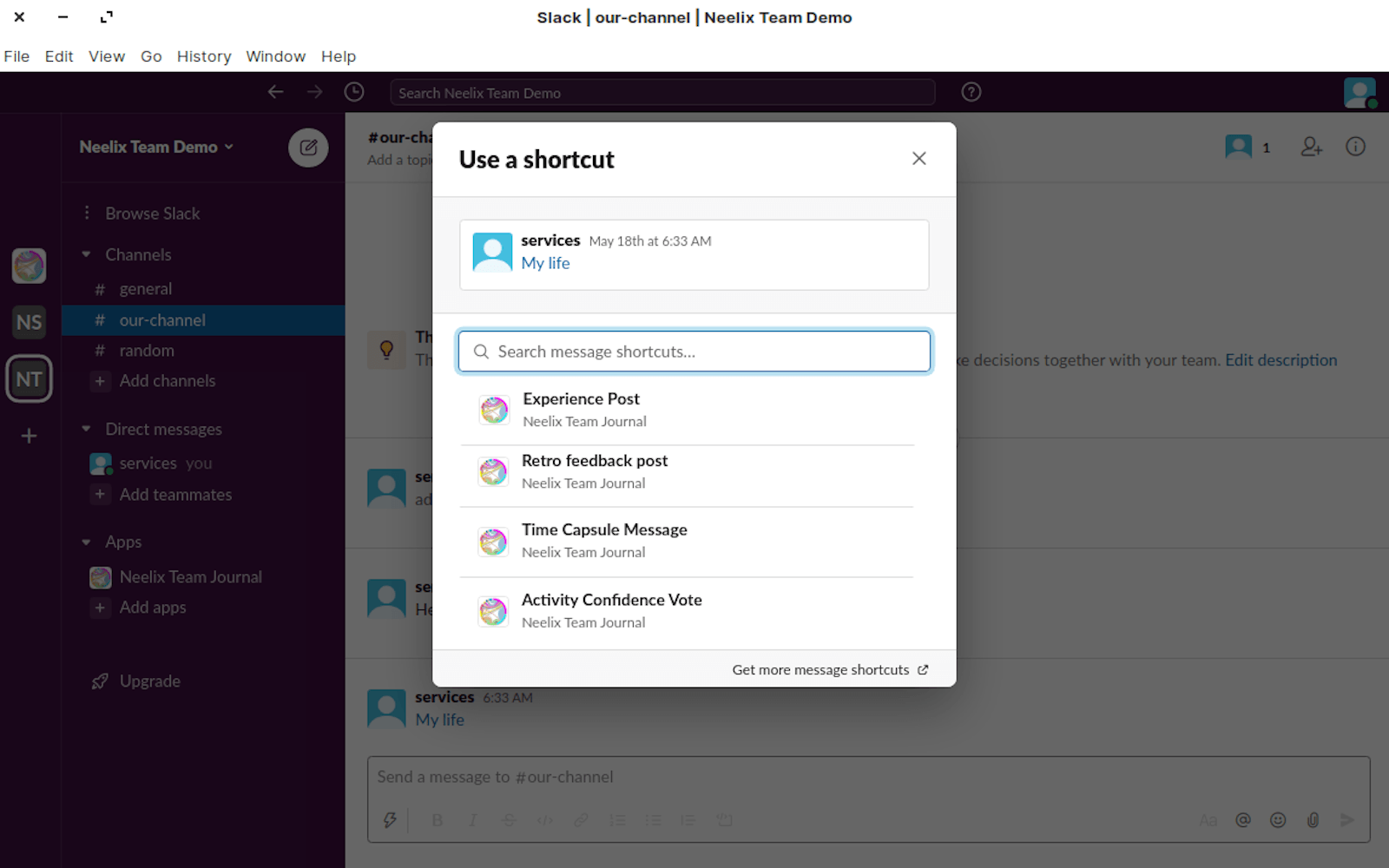The height and width of the screenshot is (868, 1389).
Task: Select the Retro feedback post shortcut
Action: [x=687, y=471]
